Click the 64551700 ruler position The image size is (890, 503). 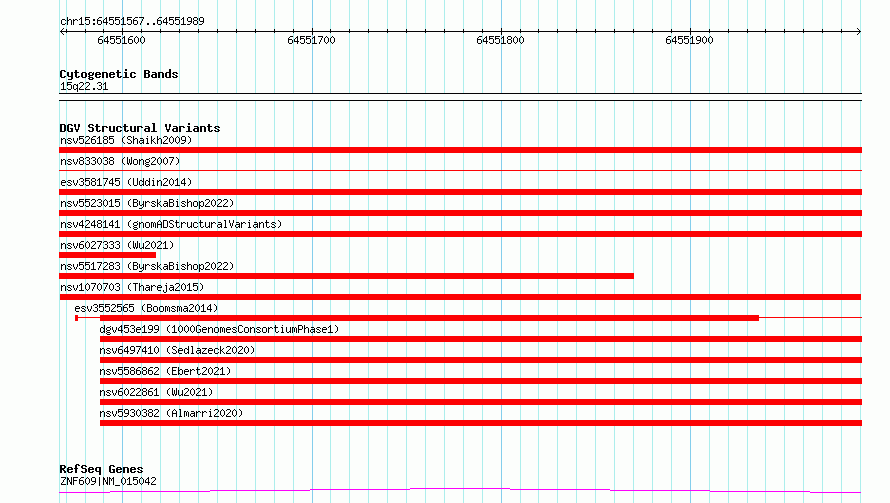tap(311, 40)
